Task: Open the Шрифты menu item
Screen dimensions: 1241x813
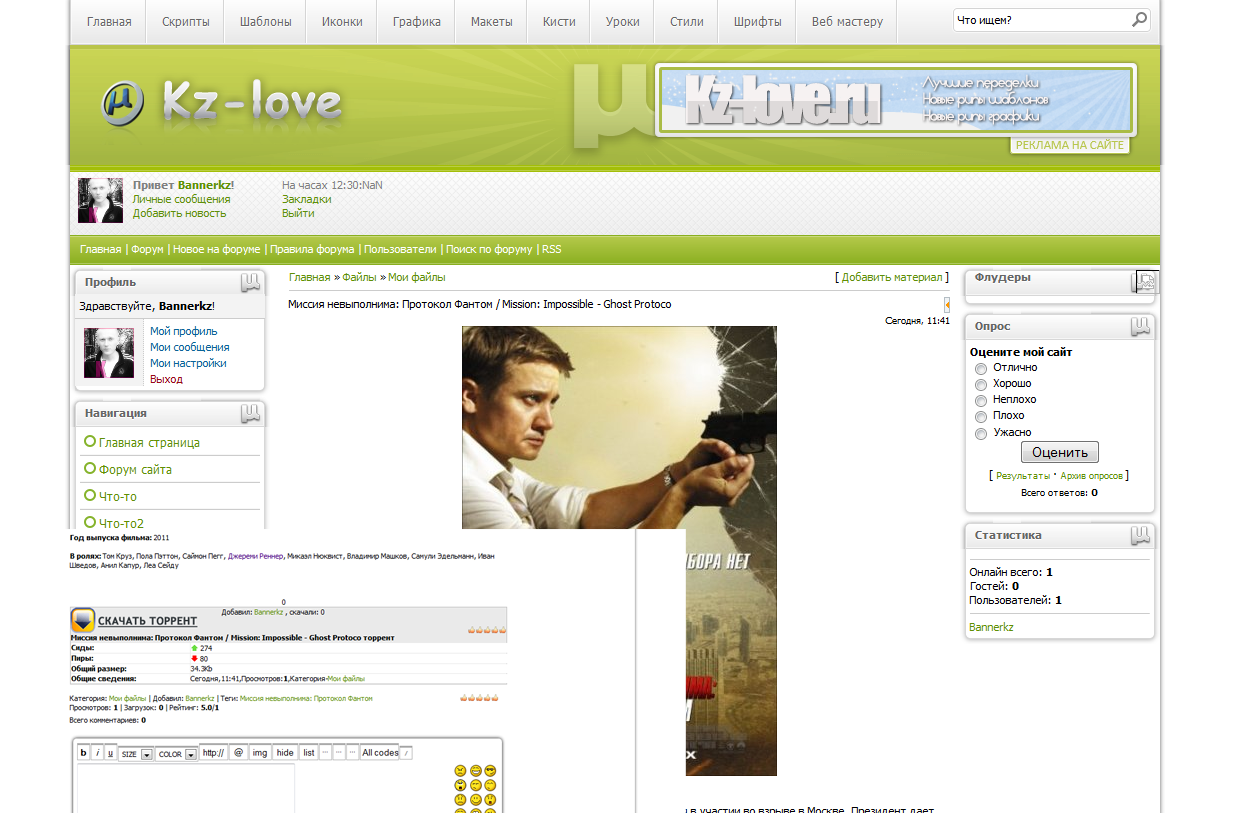Action: [x=758, y=21]
